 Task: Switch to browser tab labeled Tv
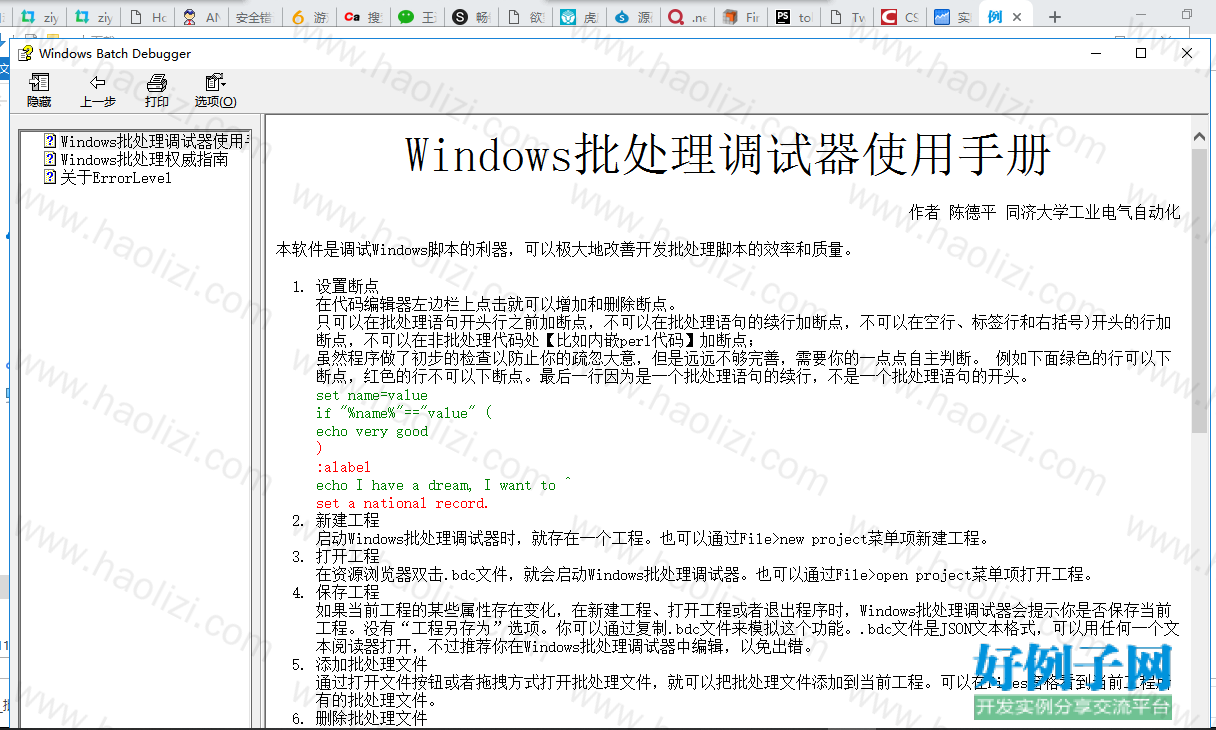coord(848,17)
